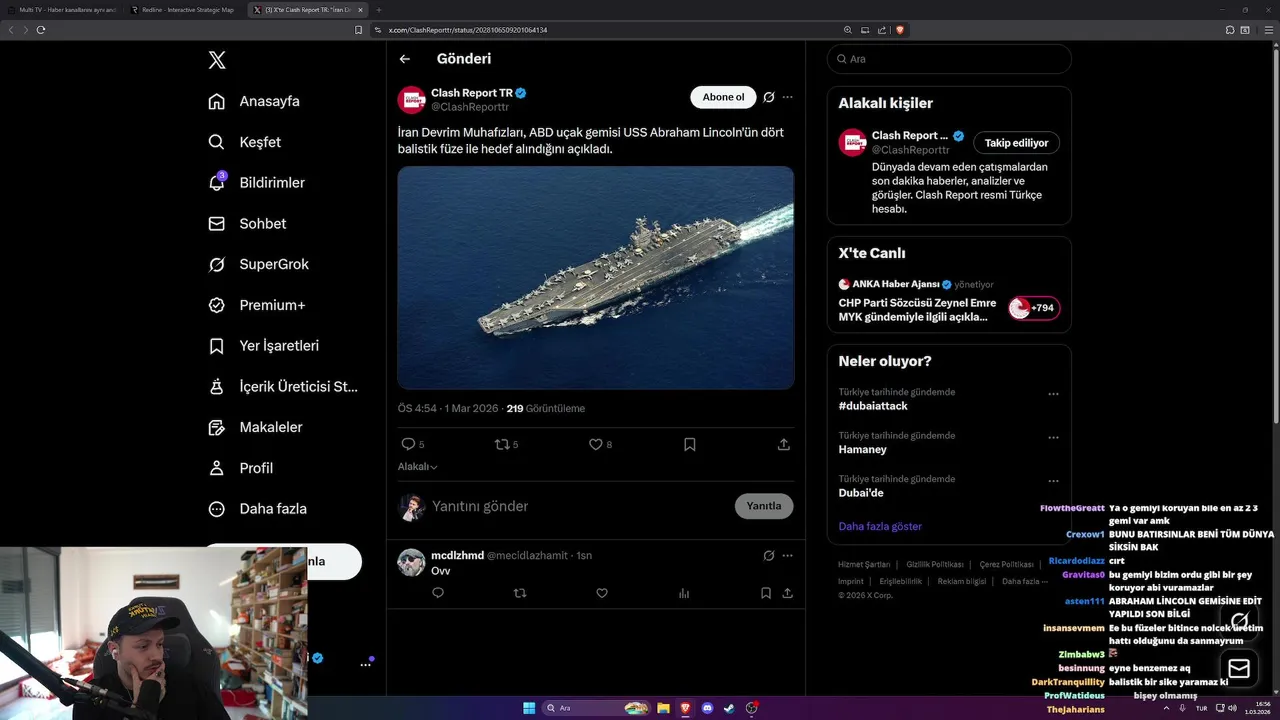
Task: Open Profil in sidebar
Action: [x=240, y=468]
